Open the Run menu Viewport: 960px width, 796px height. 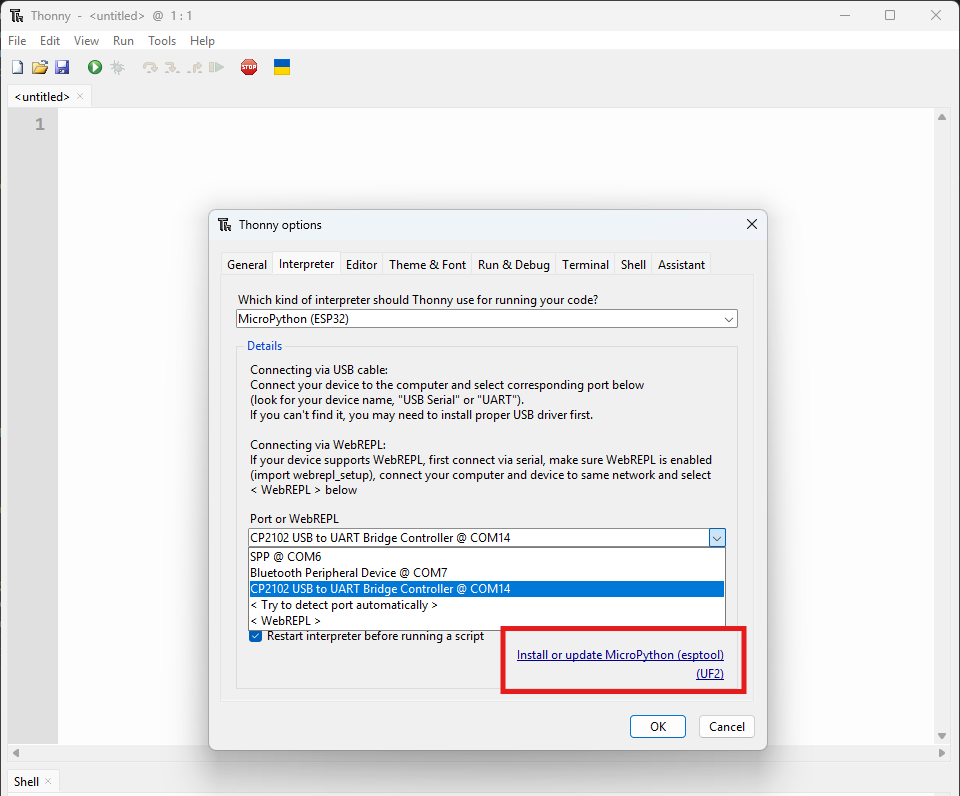pyautogui.click(x=123, y=40)
